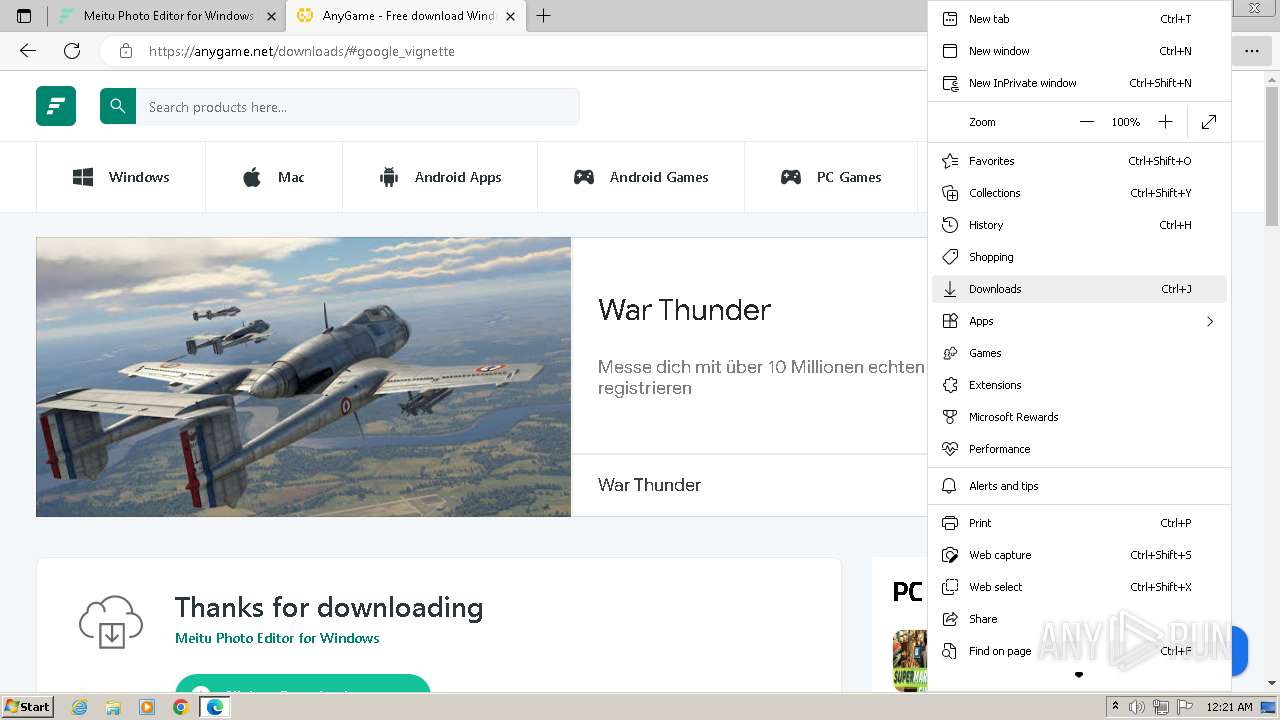Open Microsoft Rewards medal icon entry

[950, 417]
